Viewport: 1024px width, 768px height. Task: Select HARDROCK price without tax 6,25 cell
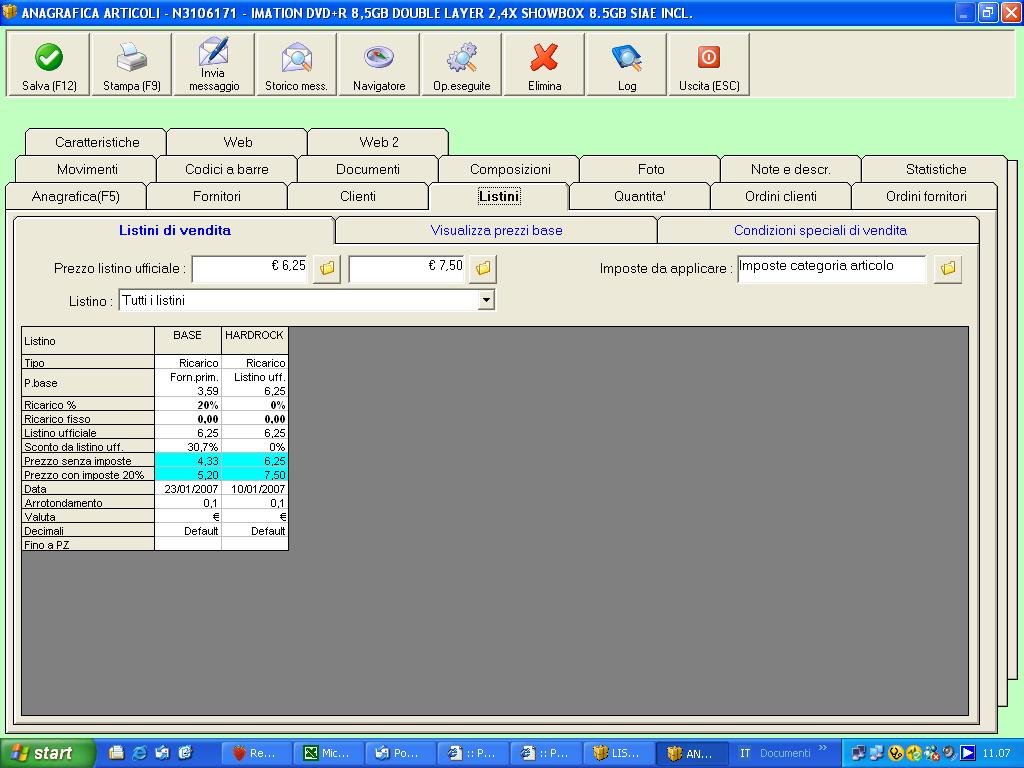pyautogui.click(x=255, y=461)
